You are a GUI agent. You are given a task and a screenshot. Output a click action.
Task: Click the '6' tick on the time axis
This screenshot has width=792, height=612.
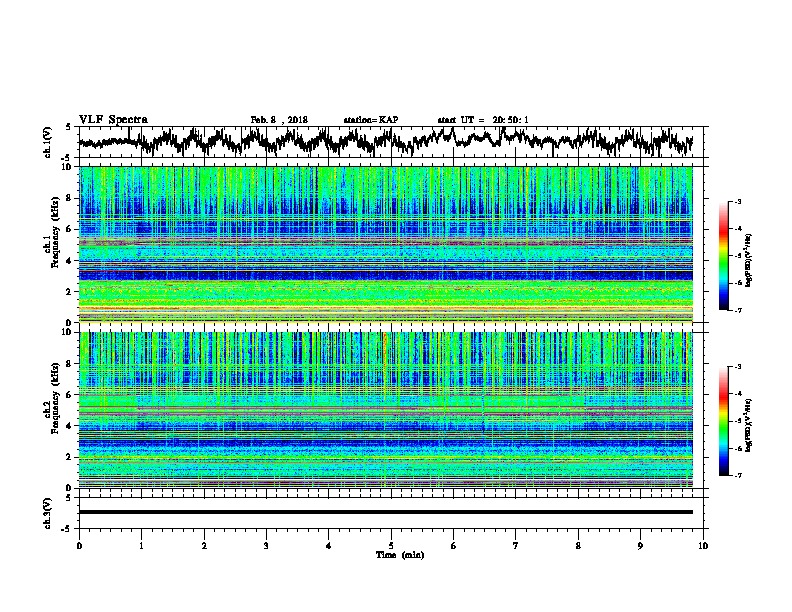454,546
